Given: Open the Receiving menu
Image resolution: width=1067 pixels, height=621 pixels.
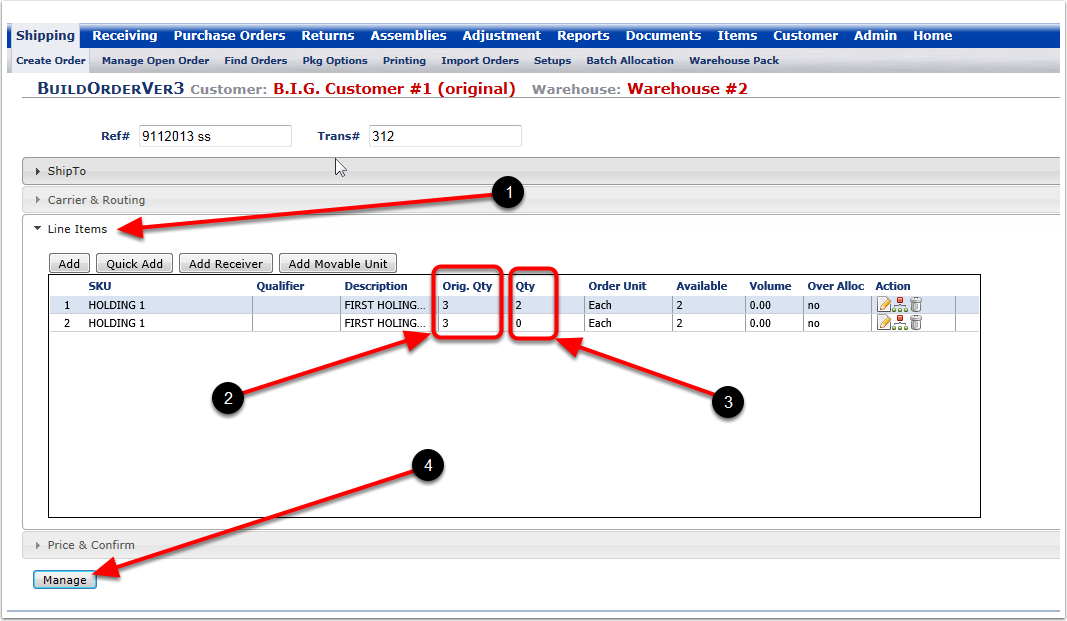Looking at the screenshot, I should [x=125, y=35].
